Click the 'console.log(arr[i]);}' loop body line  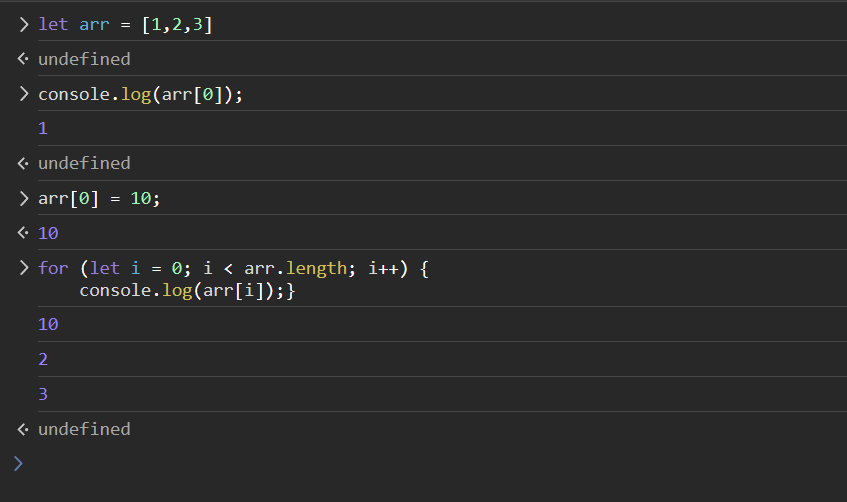[187, 290]
